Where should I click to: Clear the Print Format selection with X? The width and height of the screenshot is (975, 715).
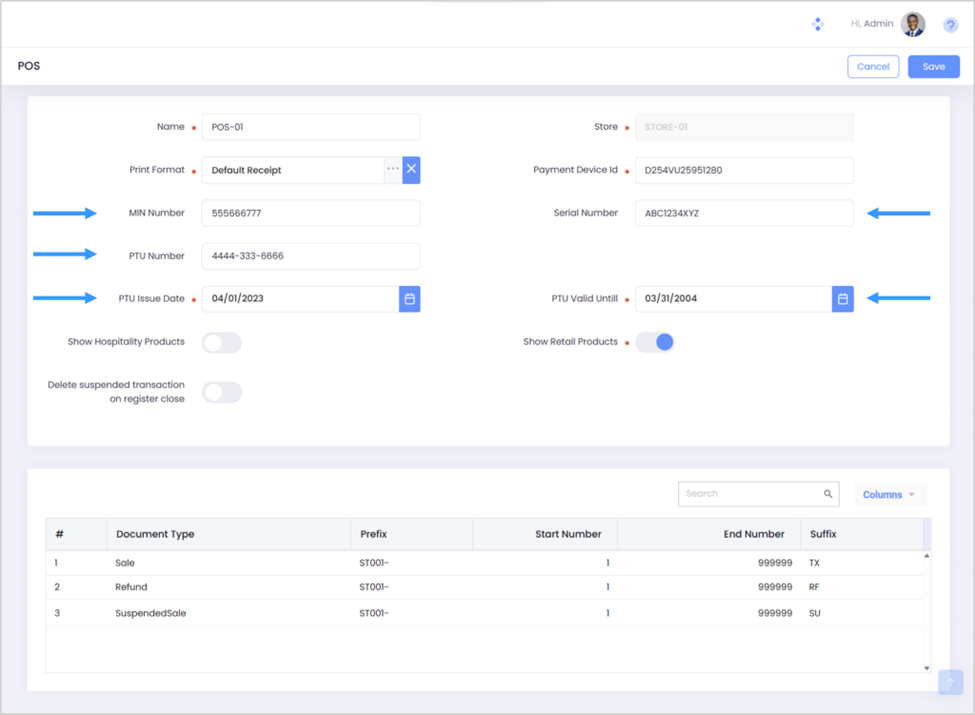tap(411, 170)
